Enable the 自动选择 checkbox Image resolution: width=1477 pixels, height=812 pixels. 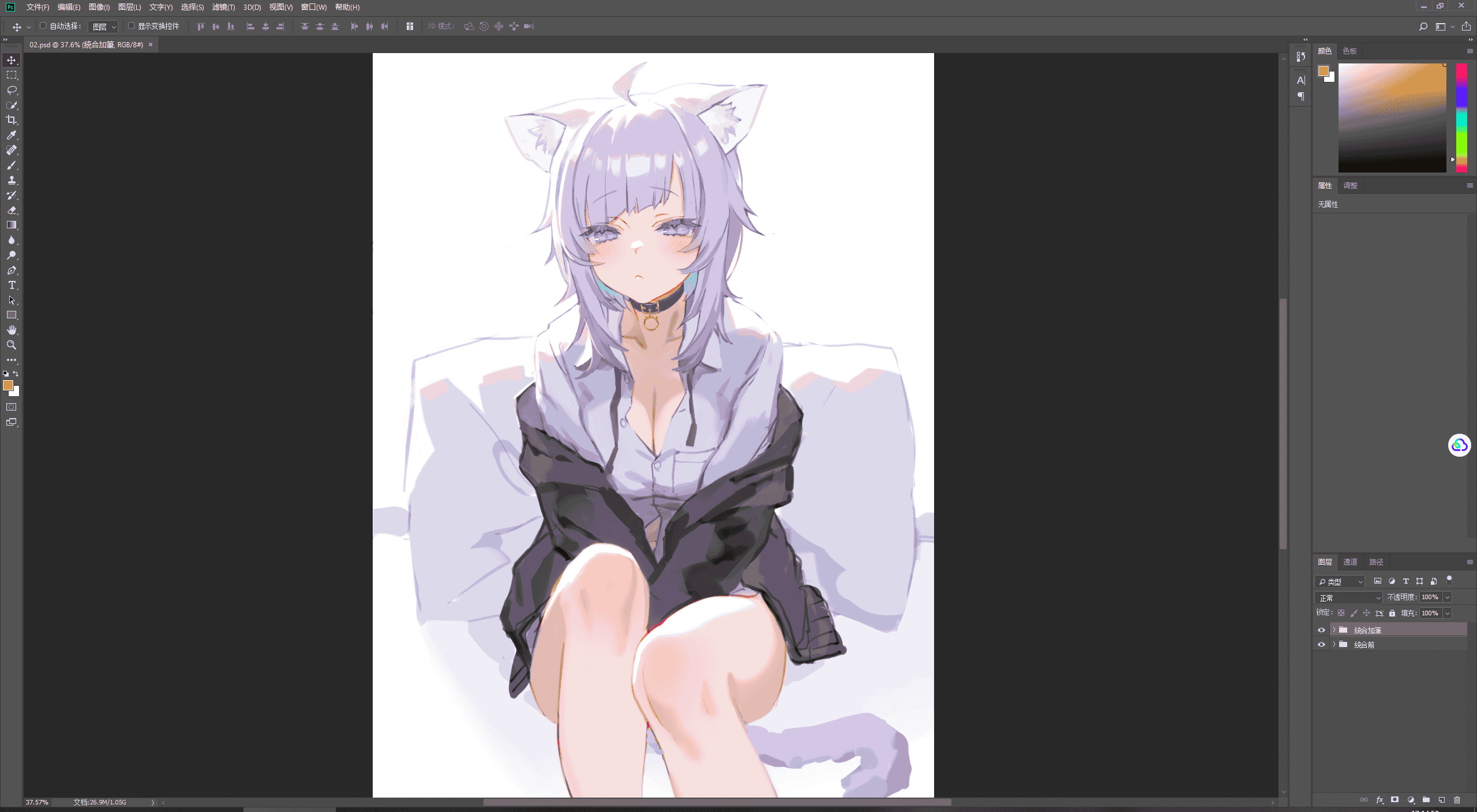click(x=43, y=26)
